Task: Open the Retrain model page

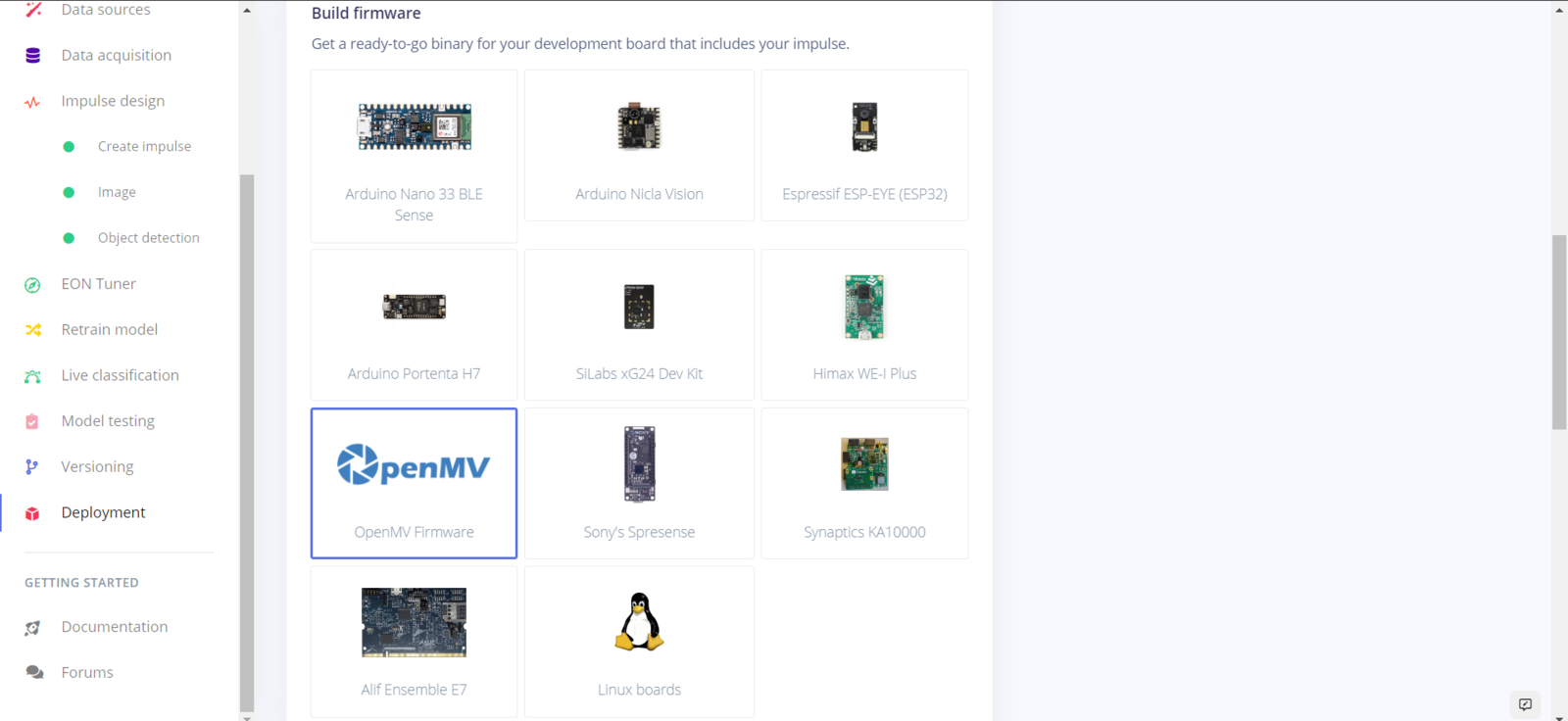Action: [110, 330]
